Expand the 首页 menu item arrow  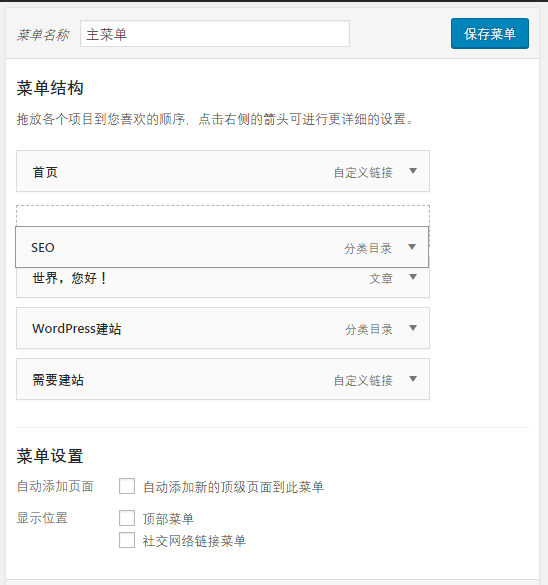[x=413, y=171]
